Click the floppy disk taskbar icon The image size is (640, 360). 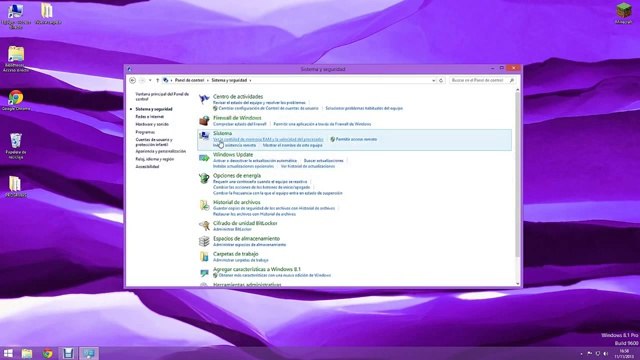(x=68, y=353)
